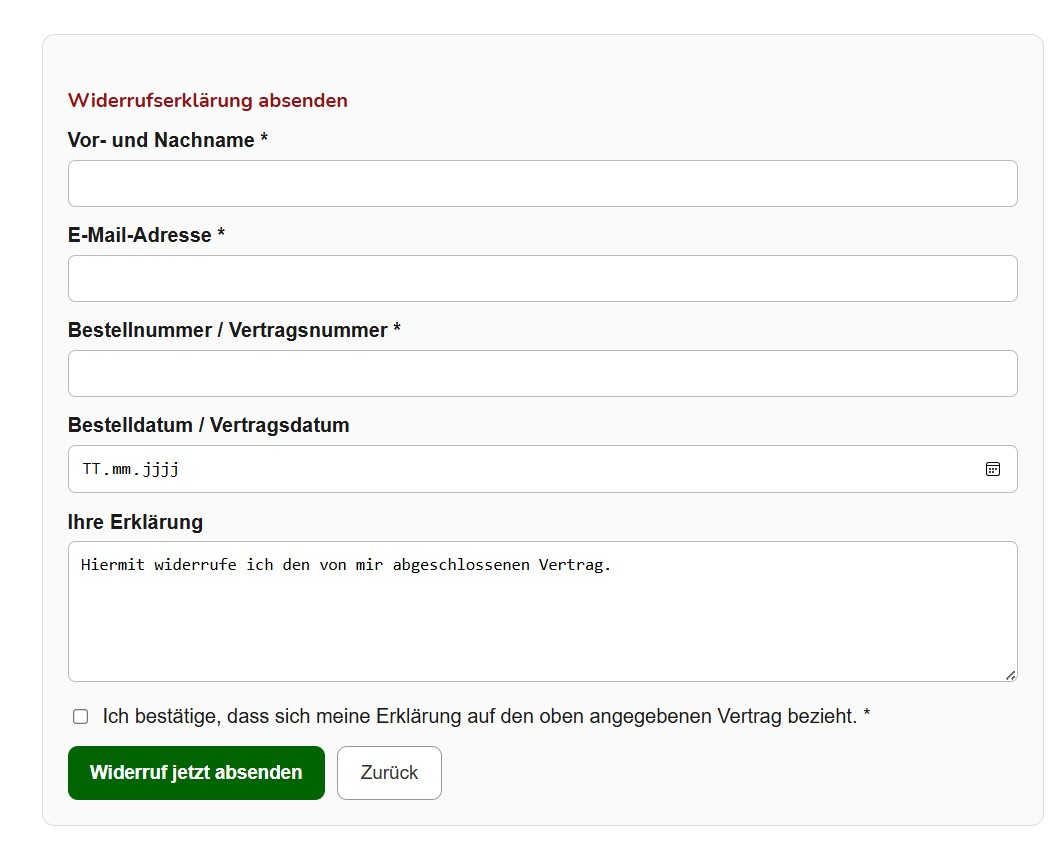The height and width of the screenshot is (847, 1064).
Task: Click into the E-Mail-Adresse field
Action: coord(543,278)
